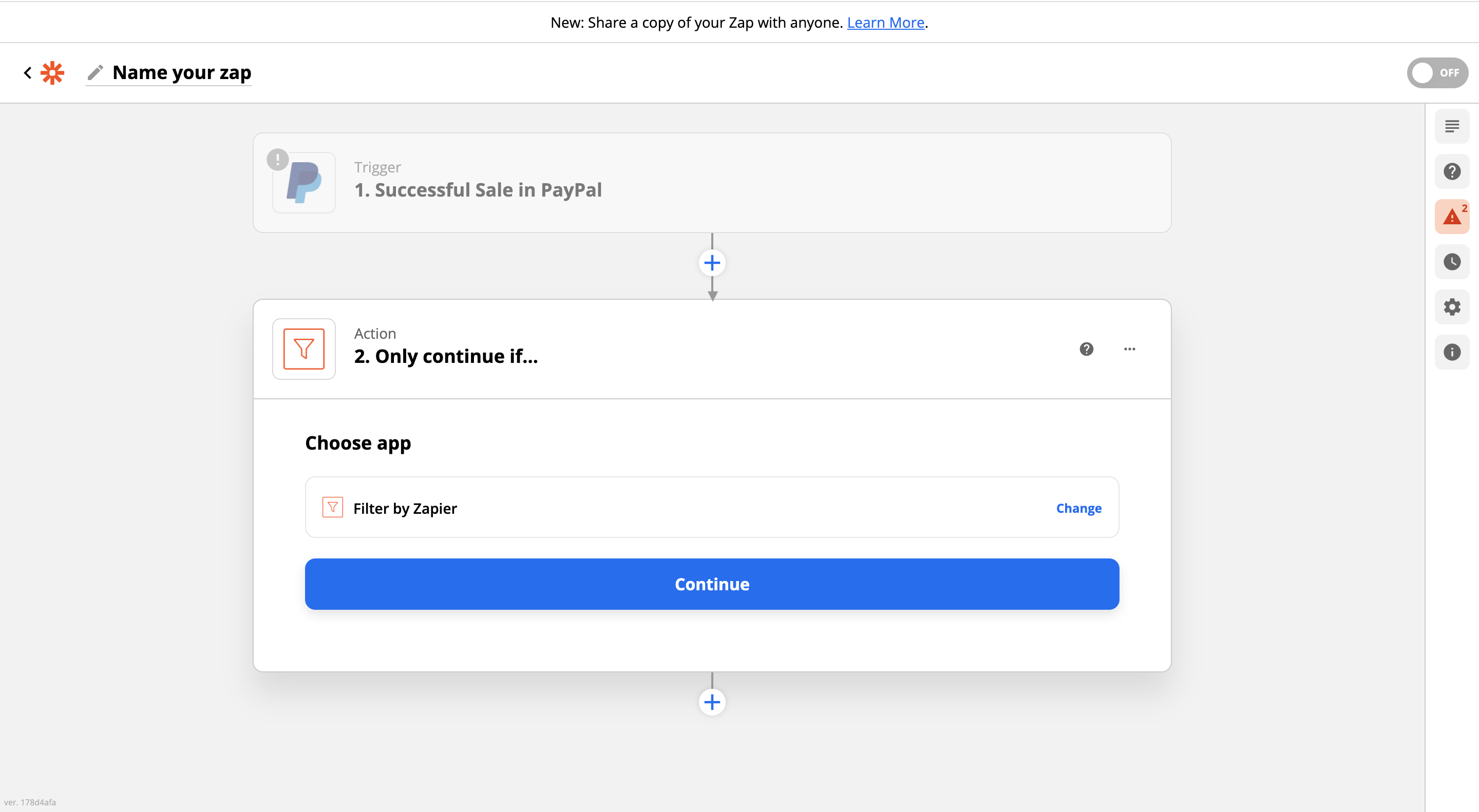Open the clock history sidebar icon
1479x812 pixels.
pos(1451,262)
